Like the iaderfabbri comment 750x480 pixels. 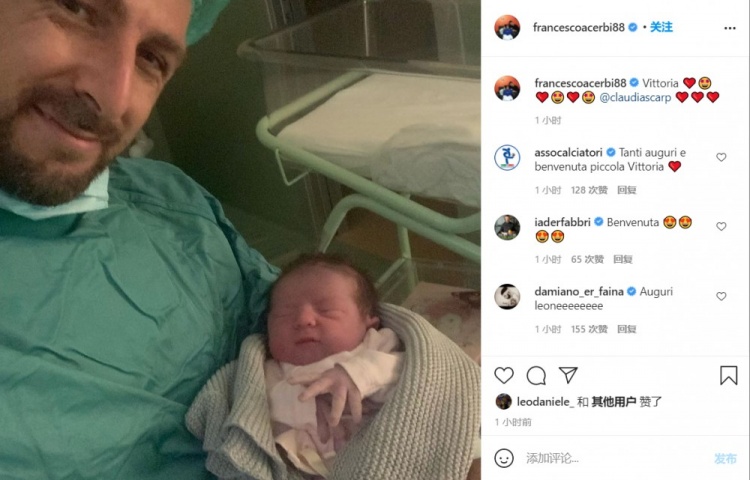pos(721,226)
